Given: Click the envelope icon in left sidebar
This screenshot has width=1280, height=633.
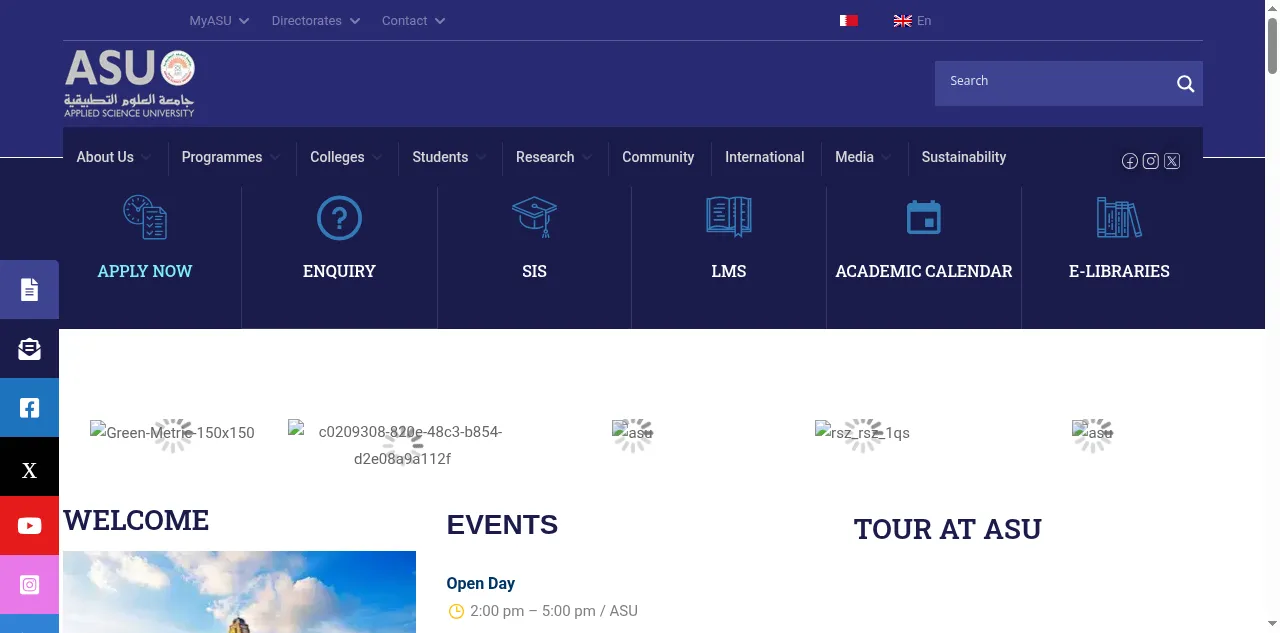Looking at the screenshot, I should [x=29, y=349].
